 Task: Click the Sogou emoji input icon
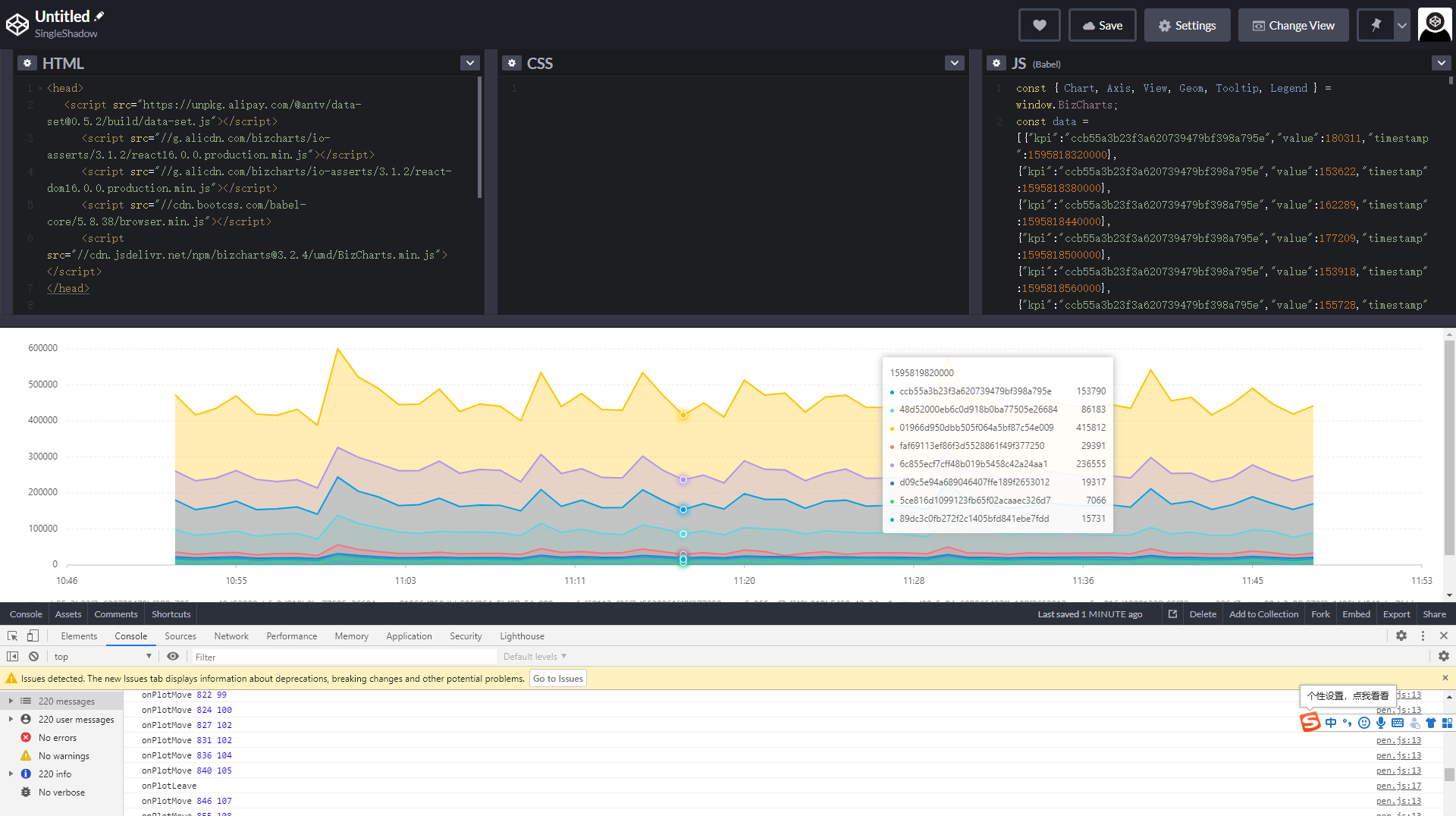click(1365, 723)
